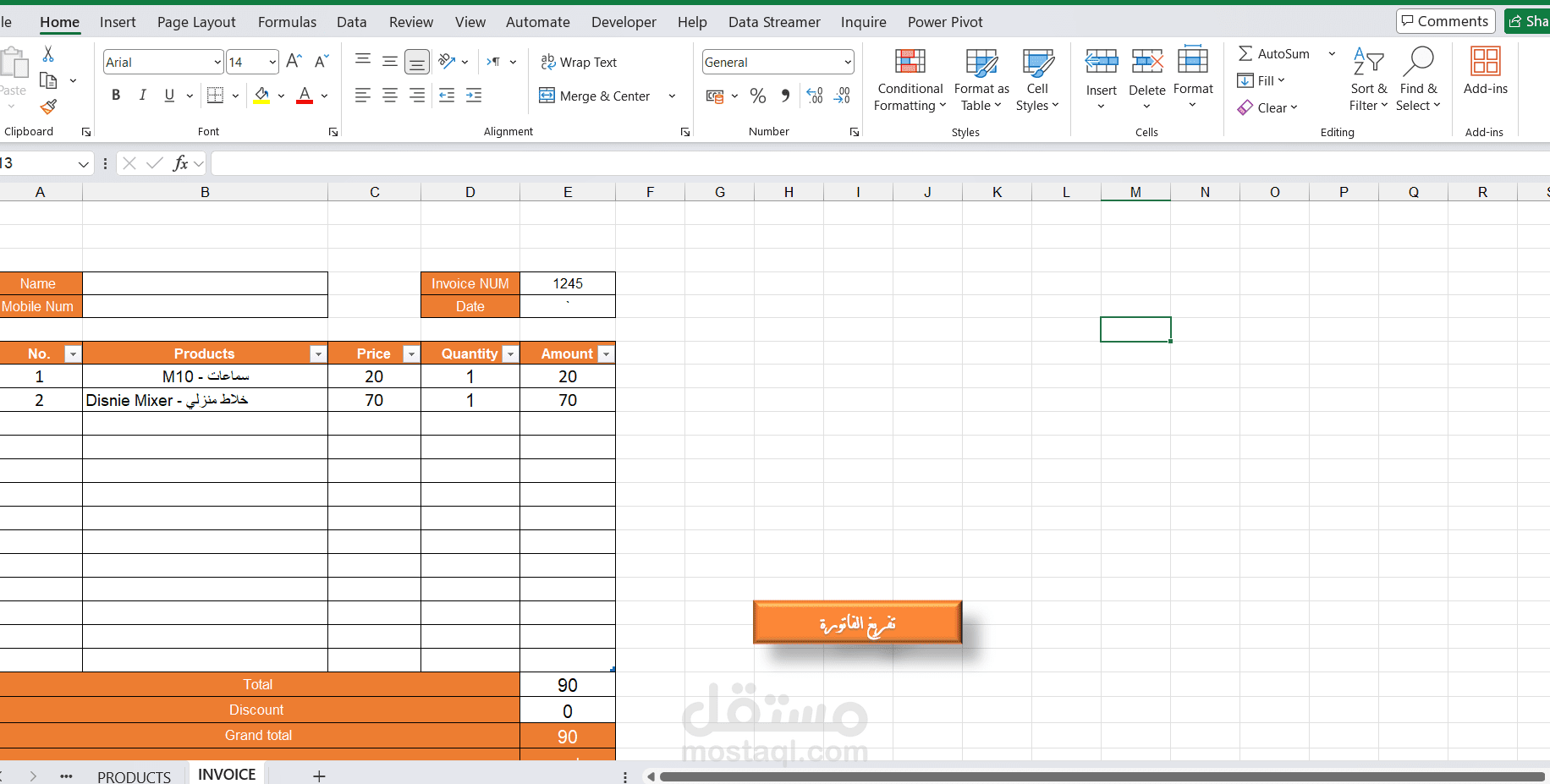Switch to the PRODUCTS sheet tab
1550x784 pixels.
[x=134, y=777]
